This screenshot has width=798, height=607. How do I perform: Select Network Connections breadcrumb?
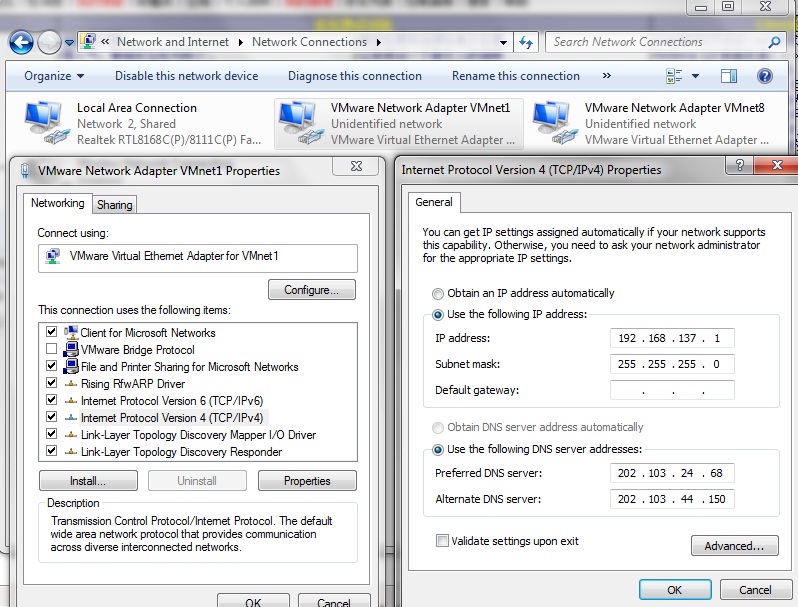point(309,42)
